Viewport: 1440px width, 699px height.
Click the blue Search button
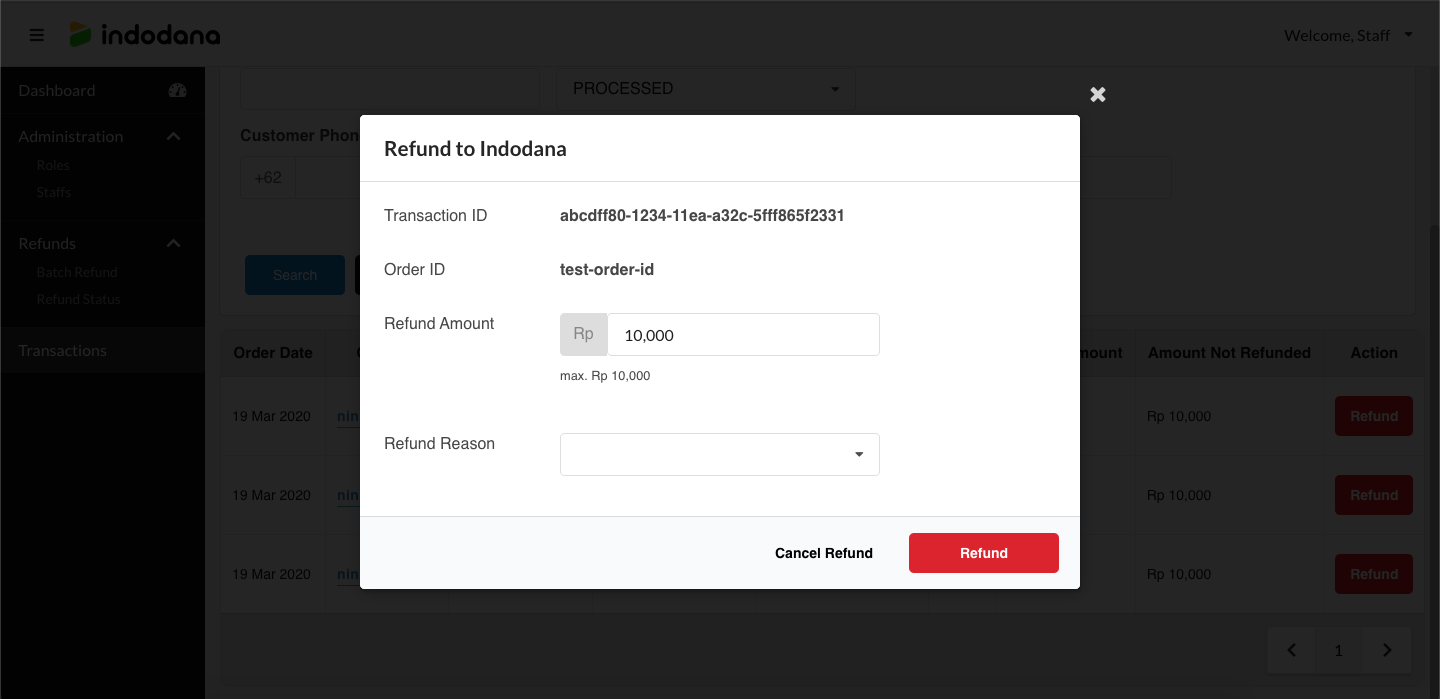pyautogui.click(x=295, y=275)
